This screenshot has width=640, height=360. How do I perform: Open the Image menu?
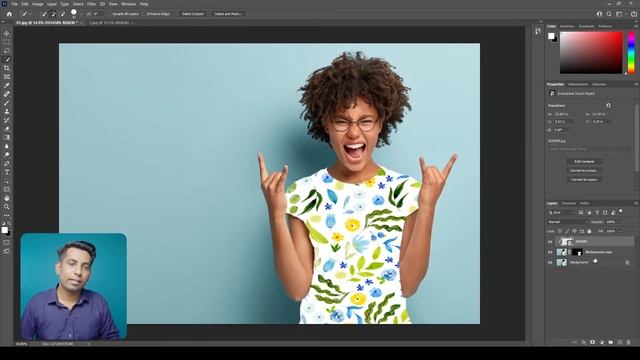(38, 4)
